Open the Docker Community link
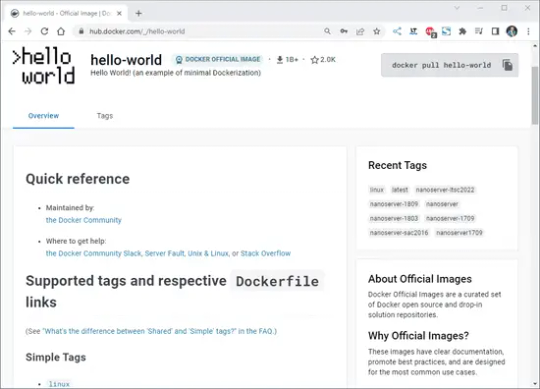The width and height of the screenshot is (540, 389). pyautogui.click(x=84, y=220)
